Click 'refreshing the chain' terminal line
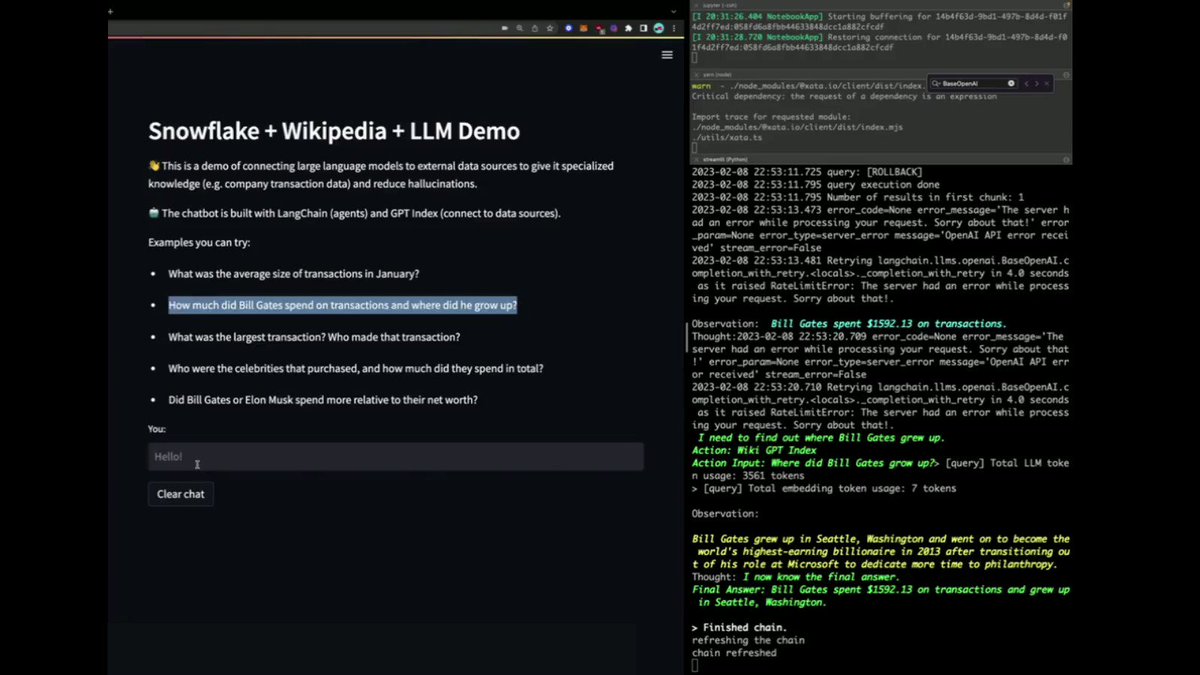This screenshot has height=675, width=1200. point(748,640)
